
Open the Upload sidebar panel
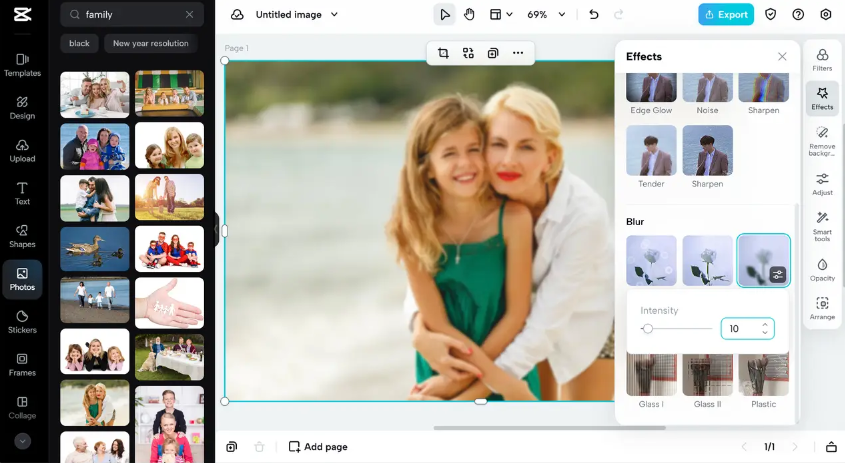coord(22,151)
